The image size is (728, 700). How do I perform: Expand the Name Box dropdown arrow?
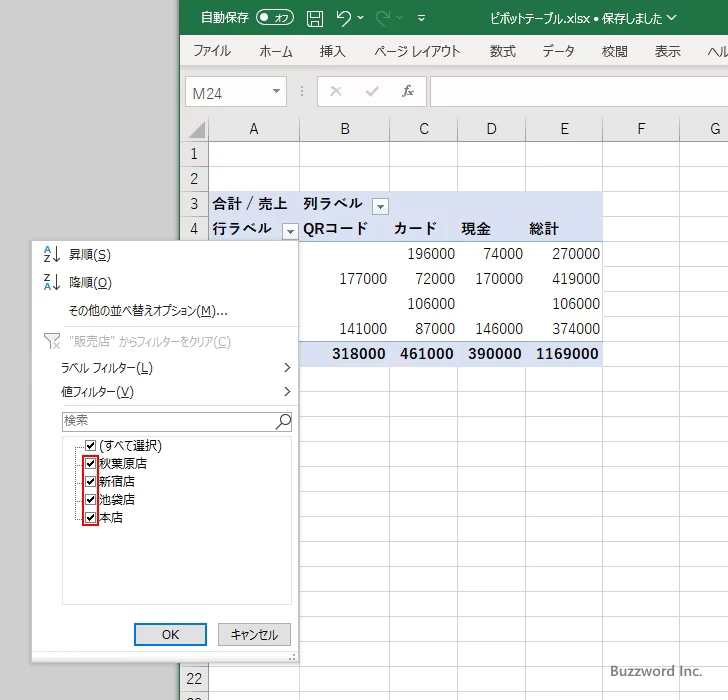point(276,91)
